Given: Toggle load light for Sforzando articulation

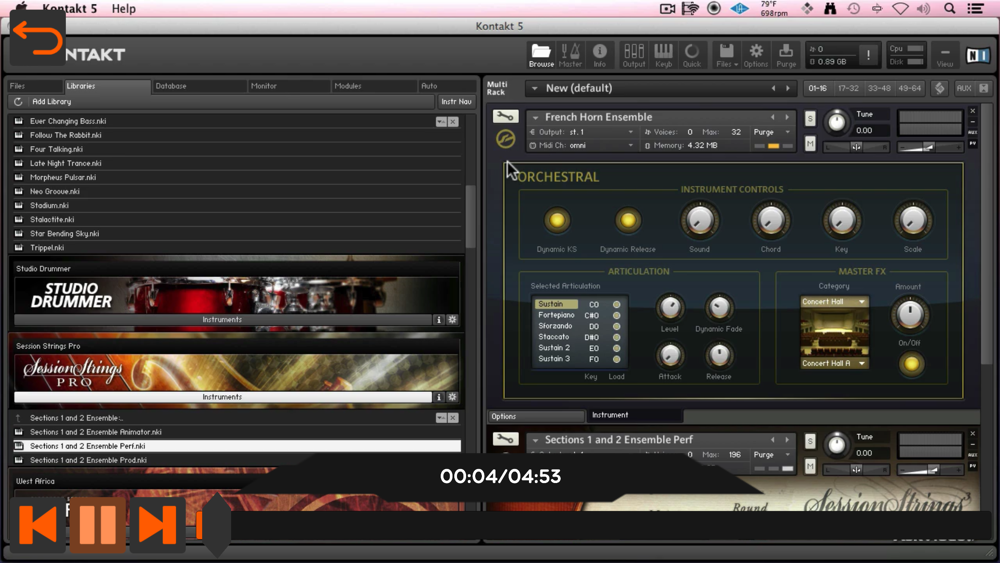Looking at the screenshot, I should click(616, 326).
